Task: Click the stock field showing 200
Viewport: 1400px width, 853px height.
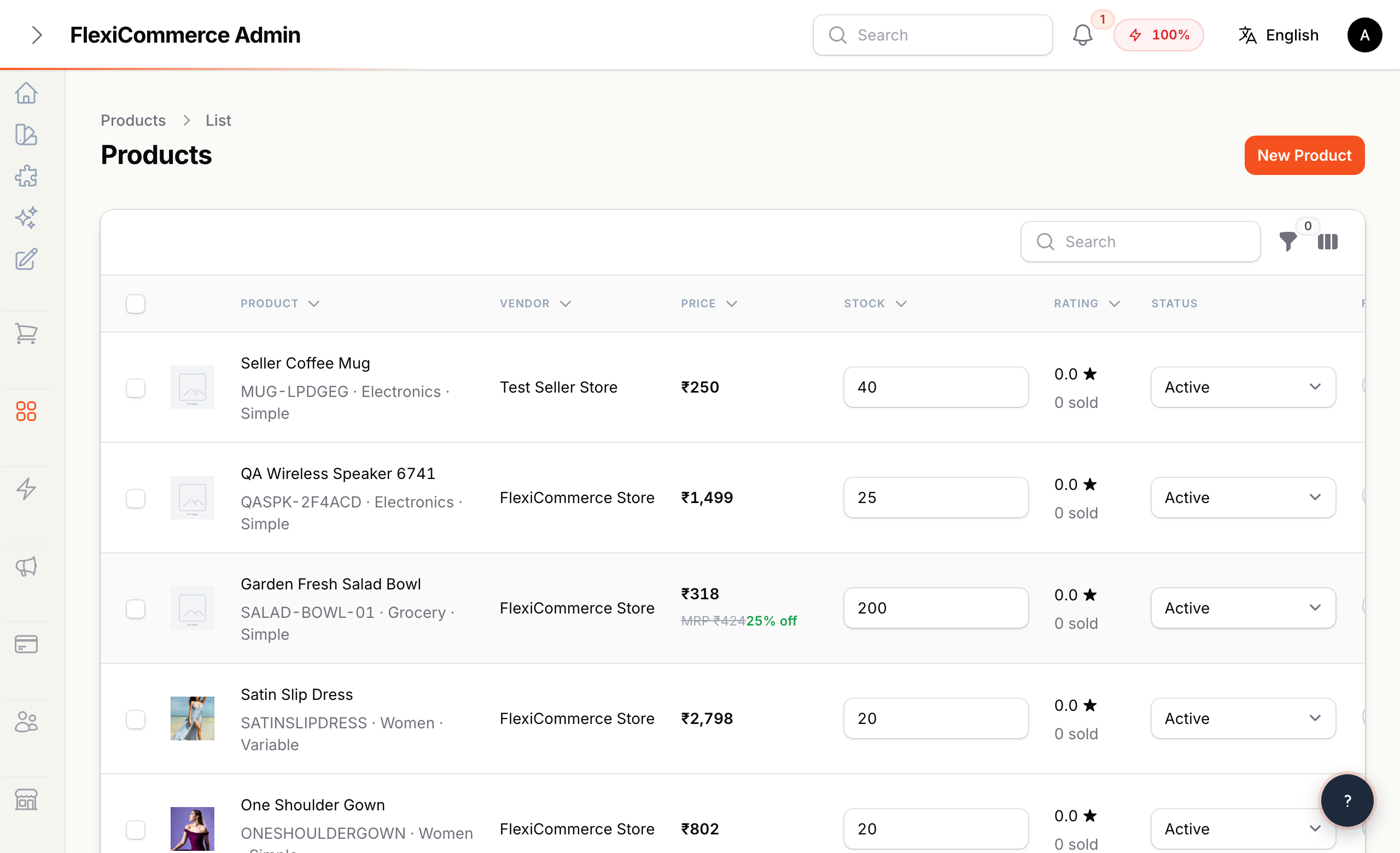Action: [x=936, y=608]
